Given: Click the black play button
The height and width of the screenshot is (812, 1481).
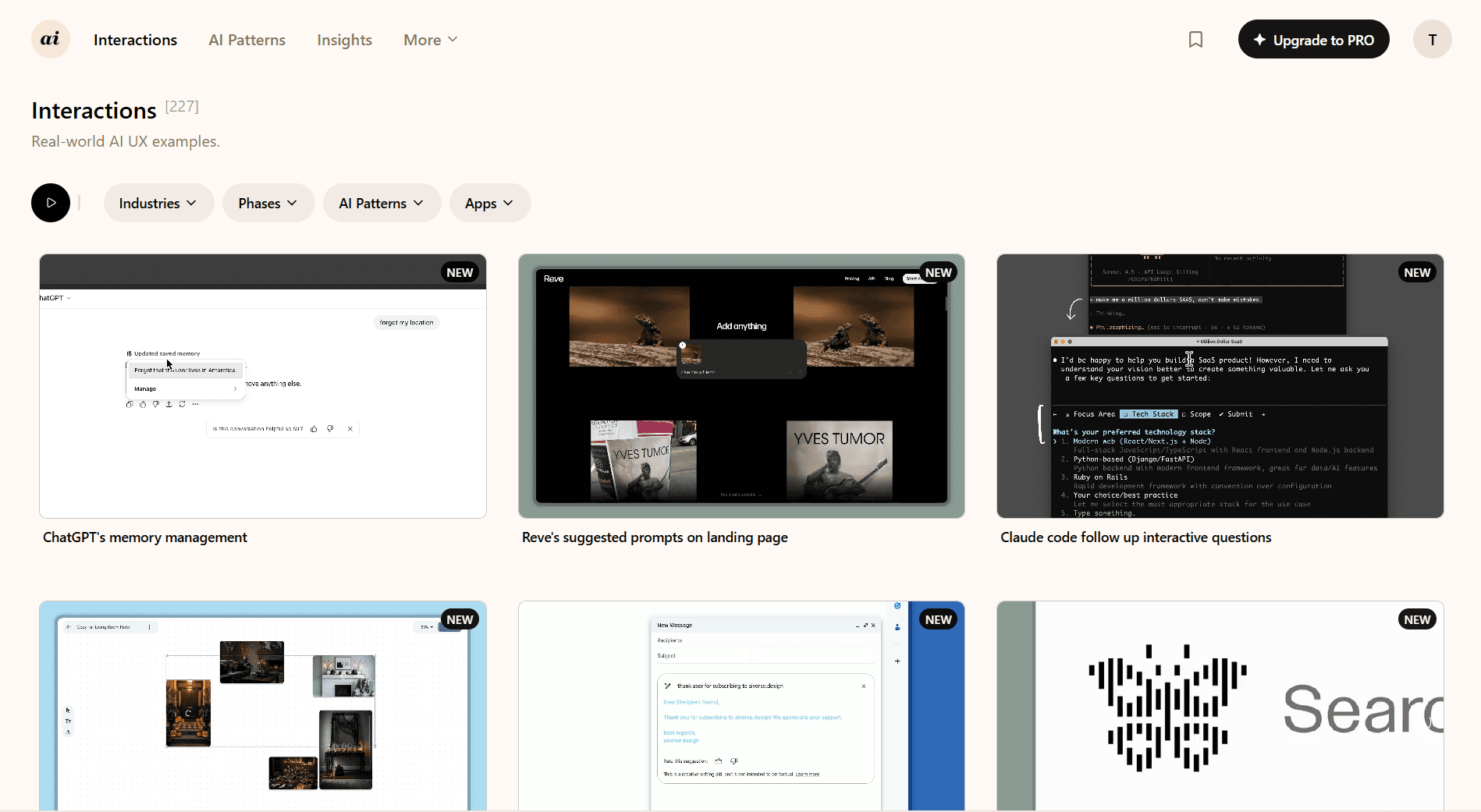Looking at the screenshot, I should [x=51, y=203].
